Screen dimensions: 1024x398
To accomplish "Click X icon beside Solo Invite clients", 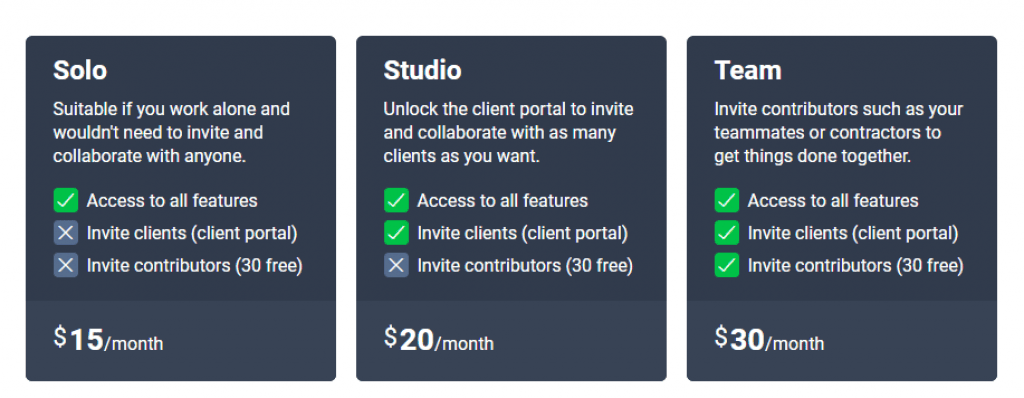I will pos(65,233).
